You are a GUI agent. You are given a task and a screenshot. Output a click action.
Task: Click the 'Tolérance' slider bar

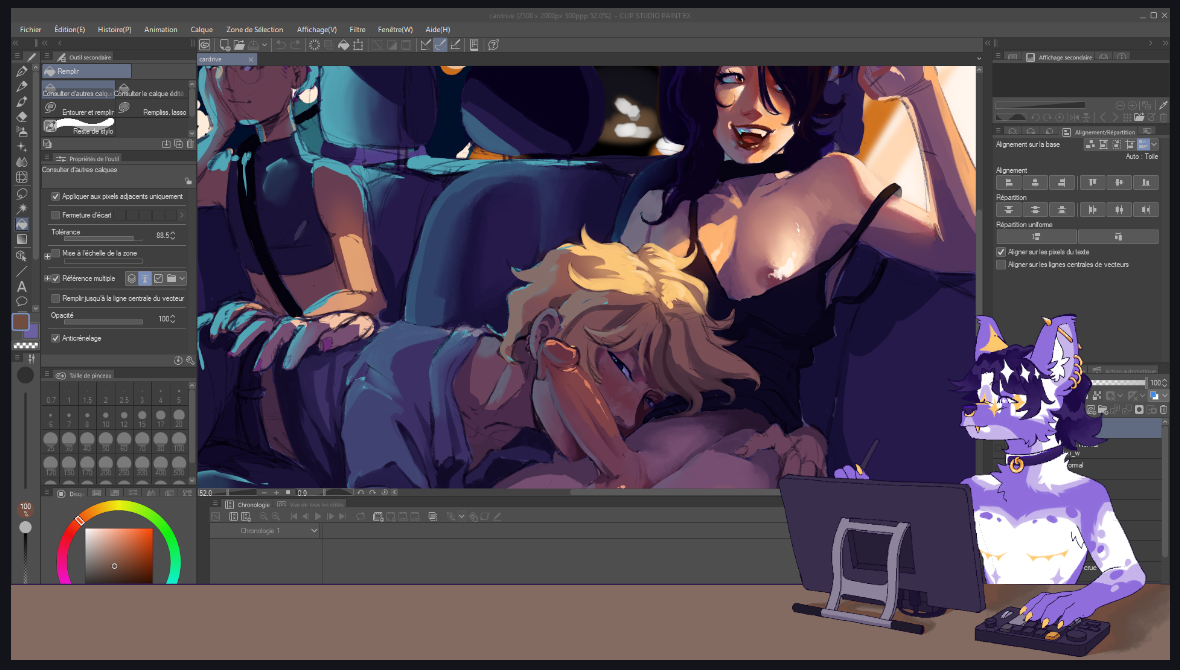point(103,239)
